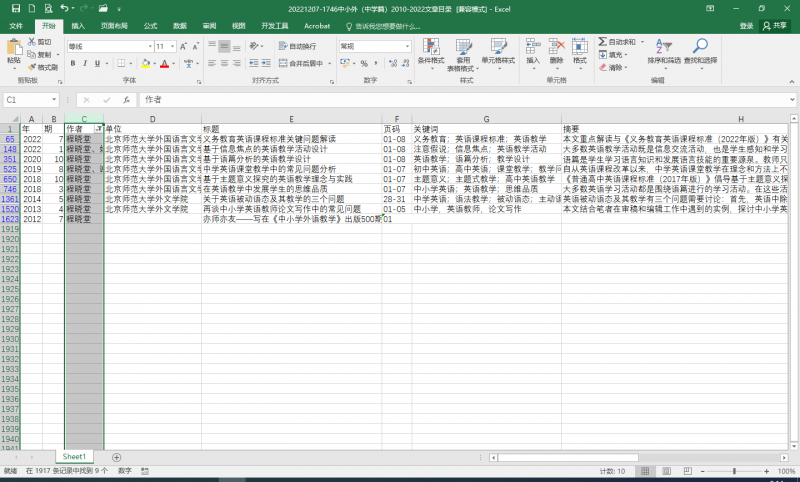Click the Sign in (登录) link

pyautogui.click(x=746, y=26)
